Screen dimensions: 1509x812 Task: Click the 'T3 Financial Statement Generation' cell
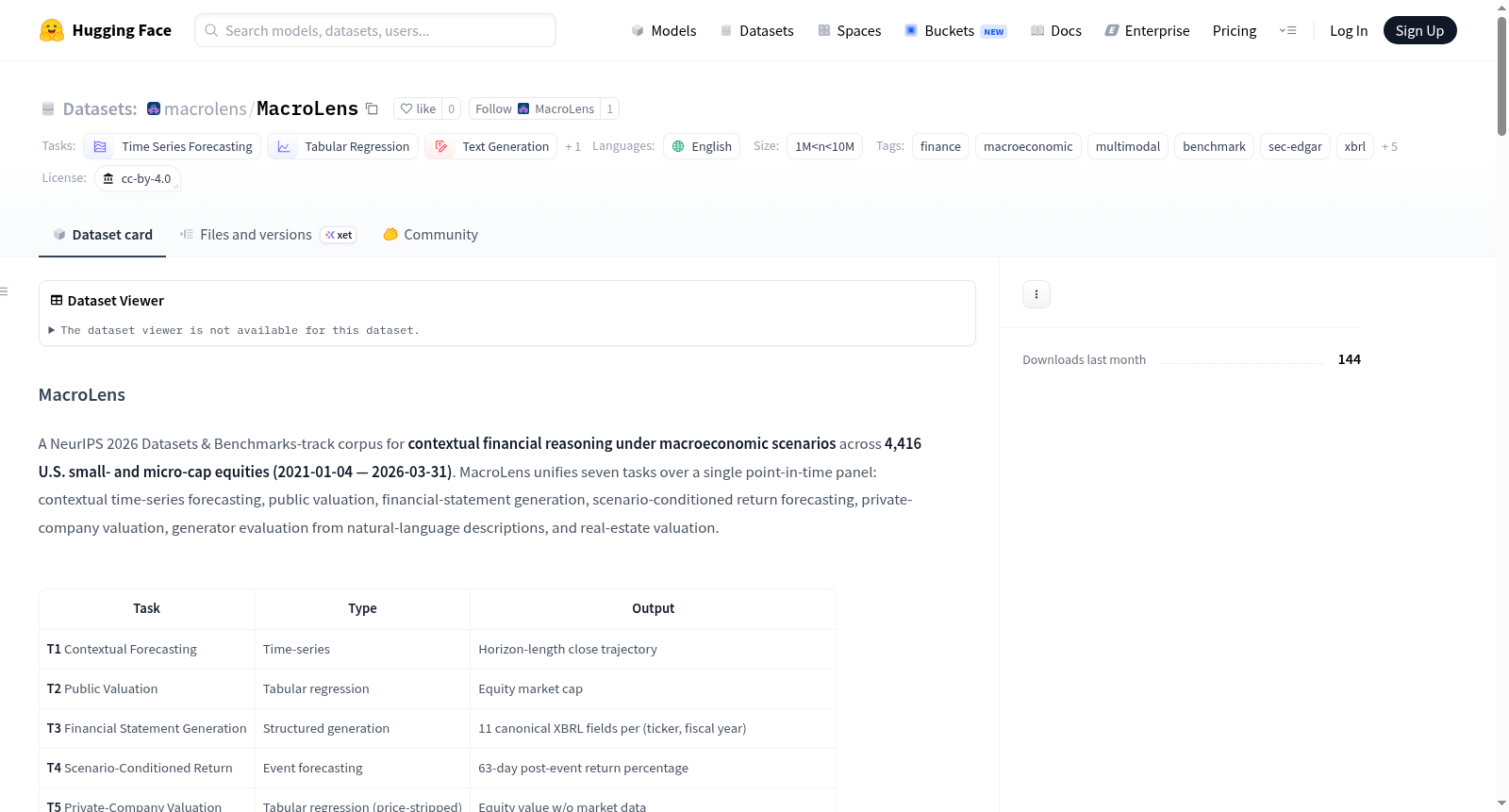147,728
